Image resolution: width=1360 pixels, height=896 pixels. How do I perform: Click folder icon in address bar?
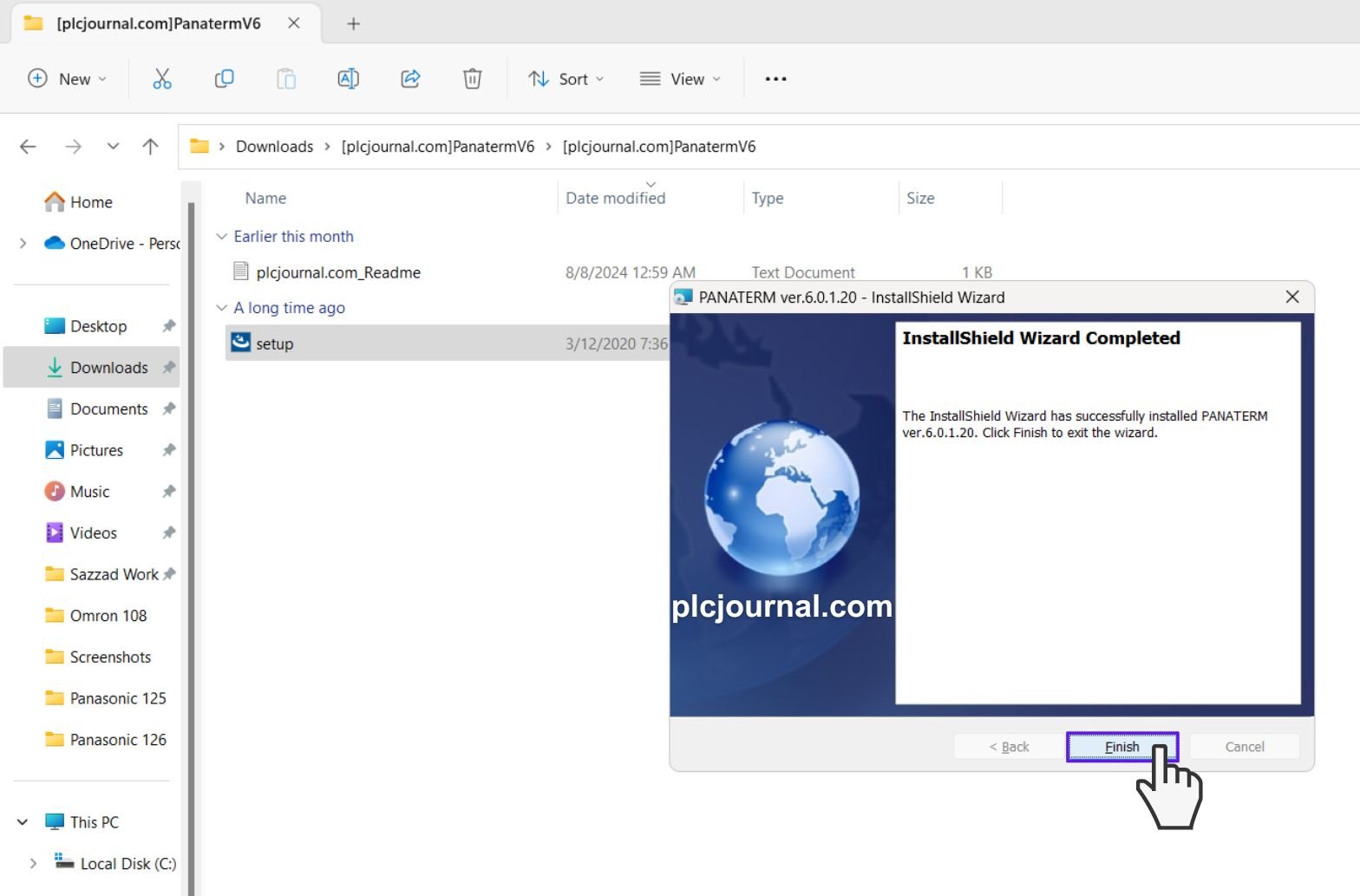(199, 146)
